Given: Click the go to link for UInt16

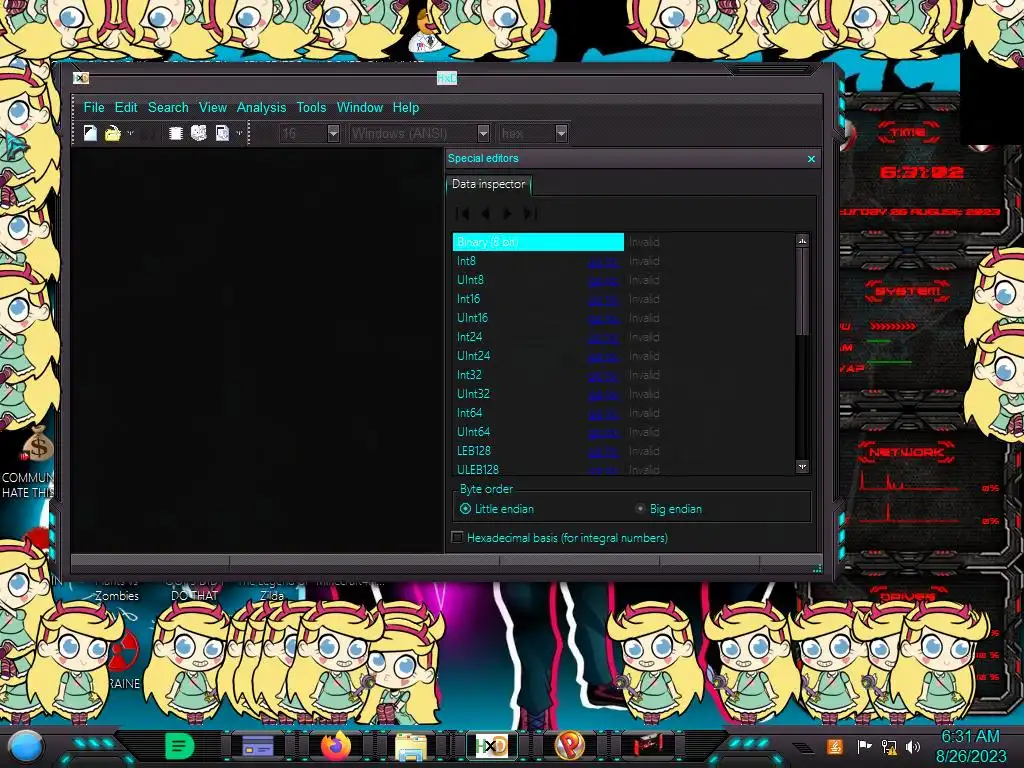Looking at the screenshot, I should [603, 318].
